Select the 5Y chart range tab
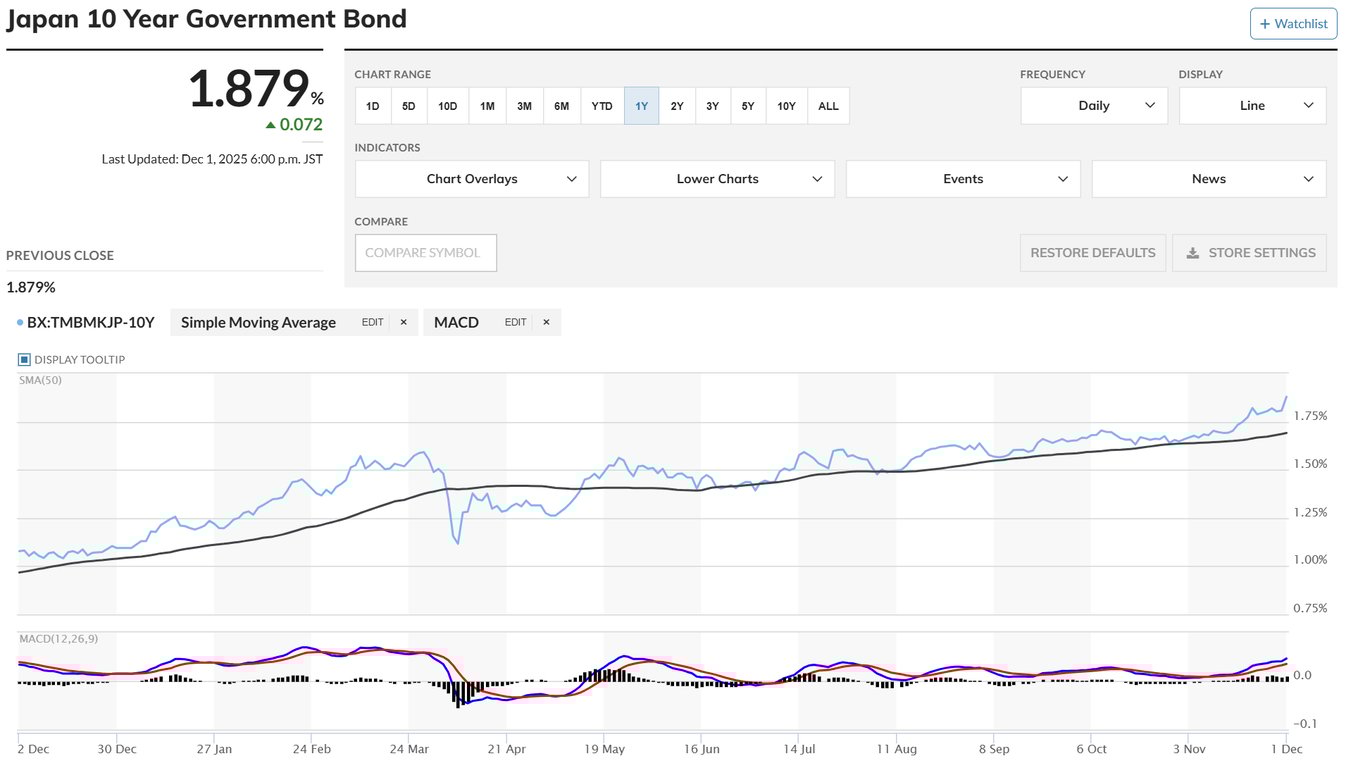The image size is (1346, 768). pos(748,105)
